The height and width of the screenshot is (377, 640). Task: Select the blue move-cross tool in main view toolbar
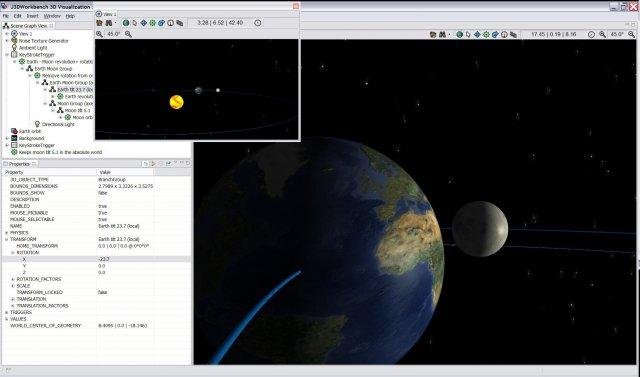[x=477, y=35]
